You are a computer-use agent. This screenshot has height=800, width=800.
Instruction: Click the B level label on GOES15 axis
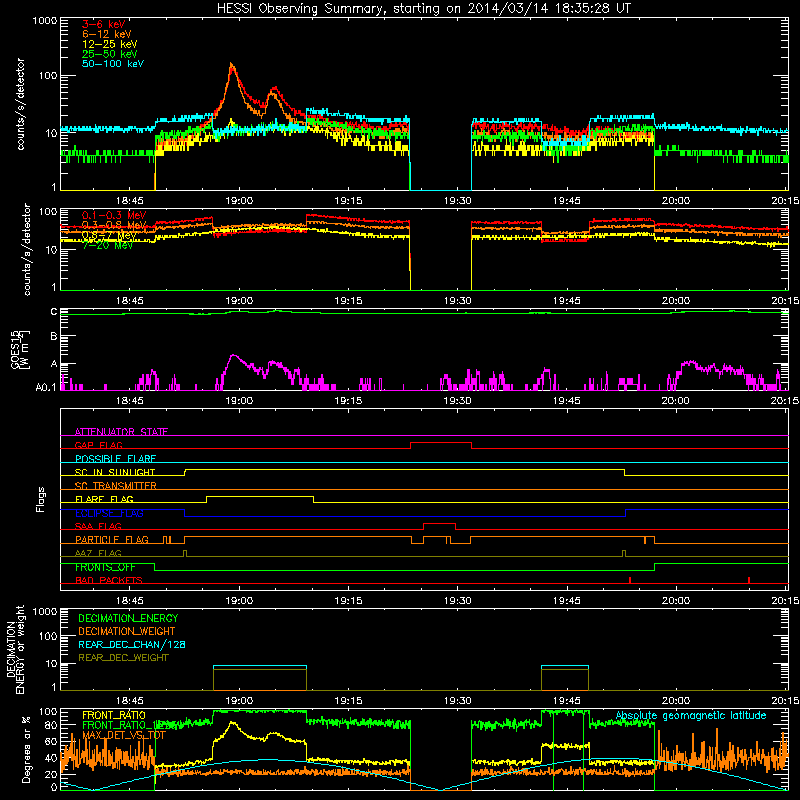coord(54,336)
